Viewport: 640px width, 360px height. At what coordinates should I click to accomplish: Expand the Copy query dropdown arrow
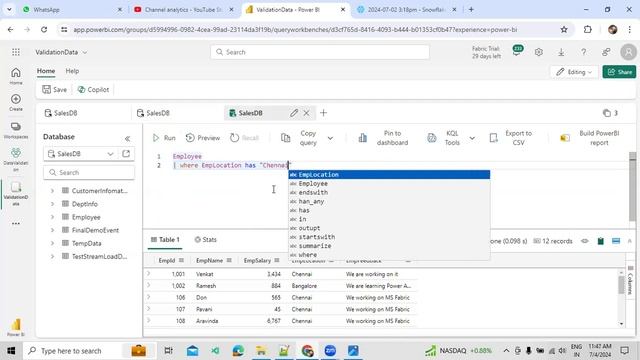[x=330, y=138]
